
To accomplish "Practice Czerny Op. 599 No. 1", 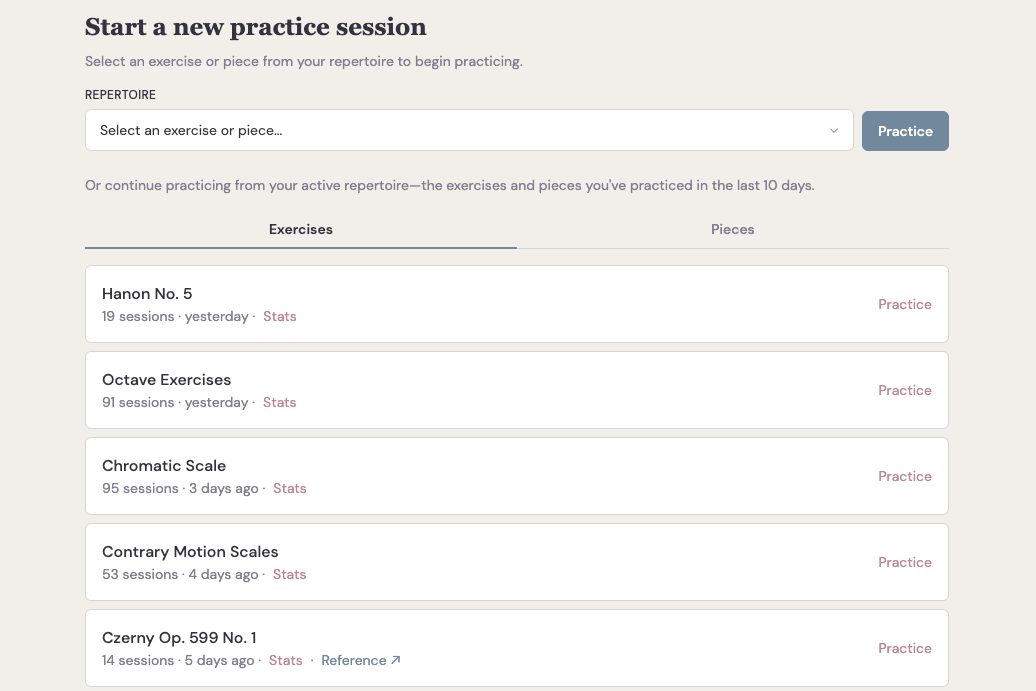I will 904,648.
